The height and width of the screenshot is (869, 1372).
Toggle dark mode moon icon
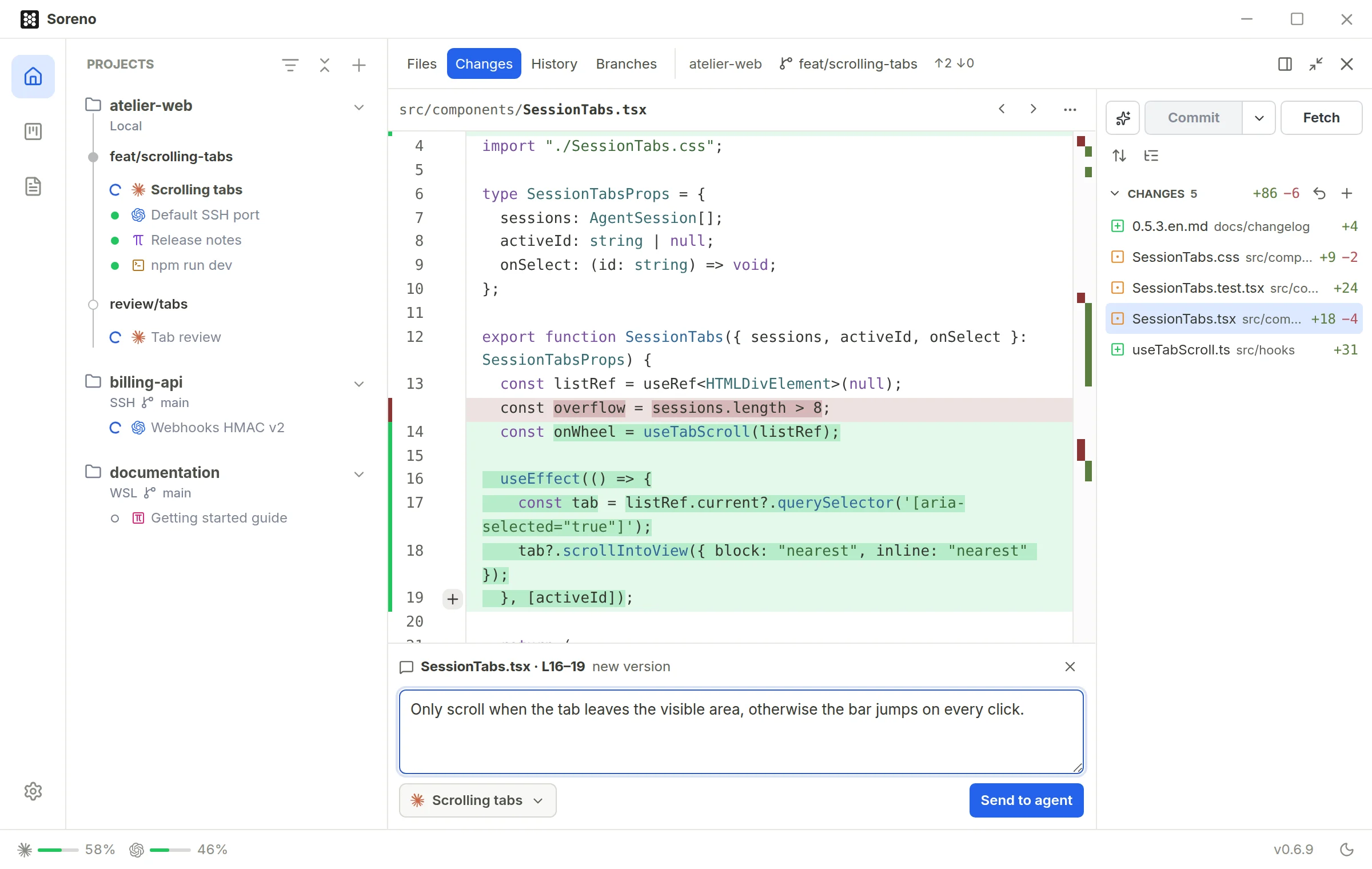(x=1347, y=850)
